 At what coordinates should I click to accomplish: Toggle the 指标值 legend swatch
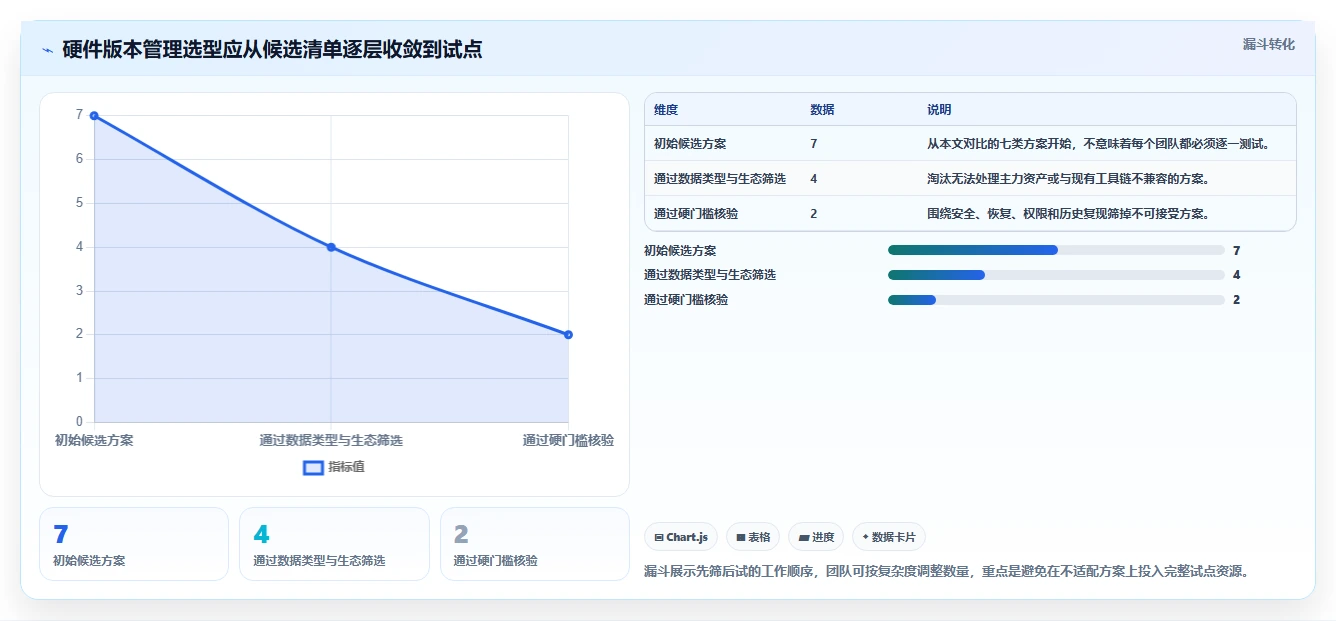313,467
